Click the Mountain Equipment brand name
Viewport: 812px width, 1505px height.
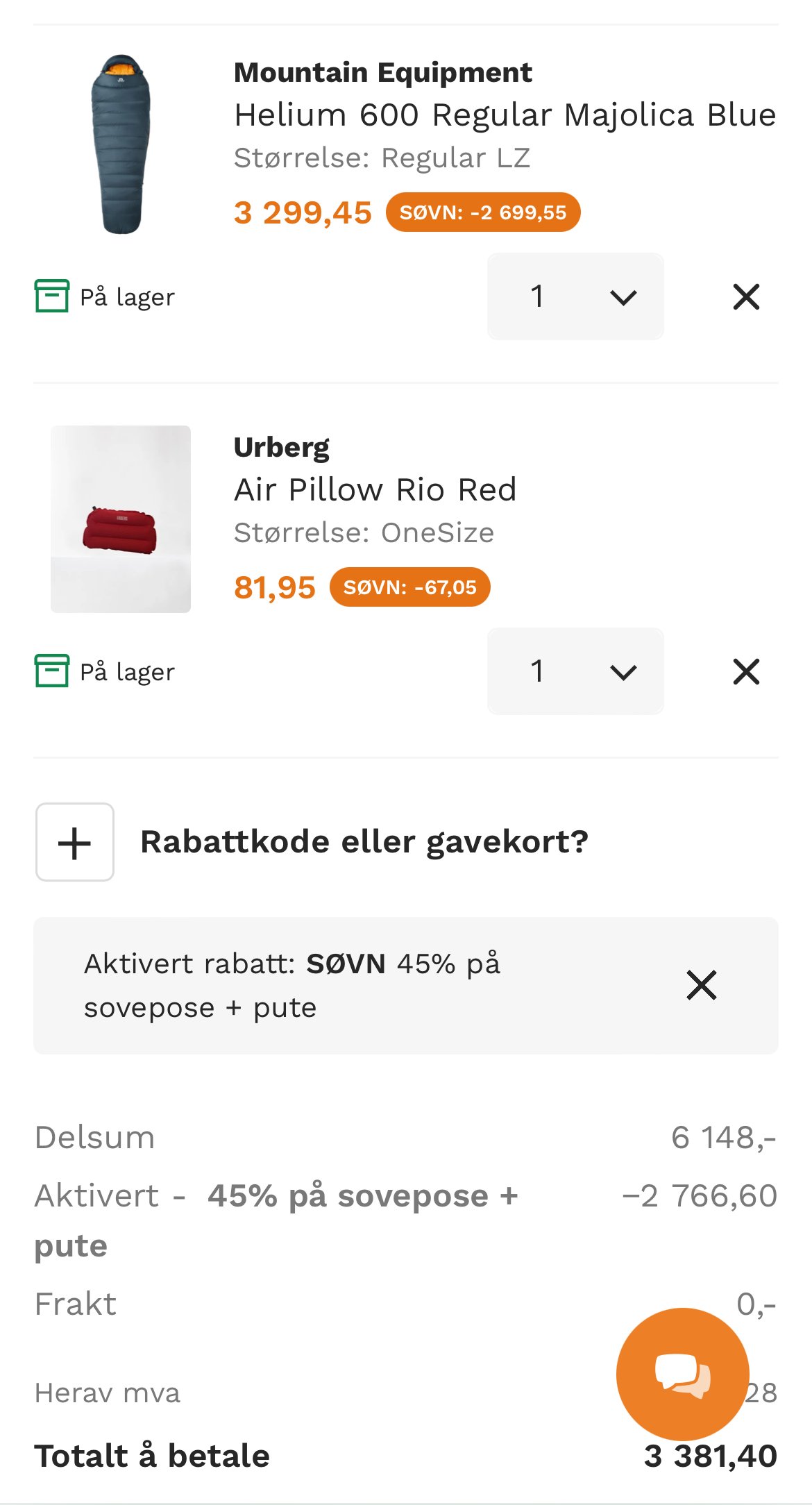[382, 72]
